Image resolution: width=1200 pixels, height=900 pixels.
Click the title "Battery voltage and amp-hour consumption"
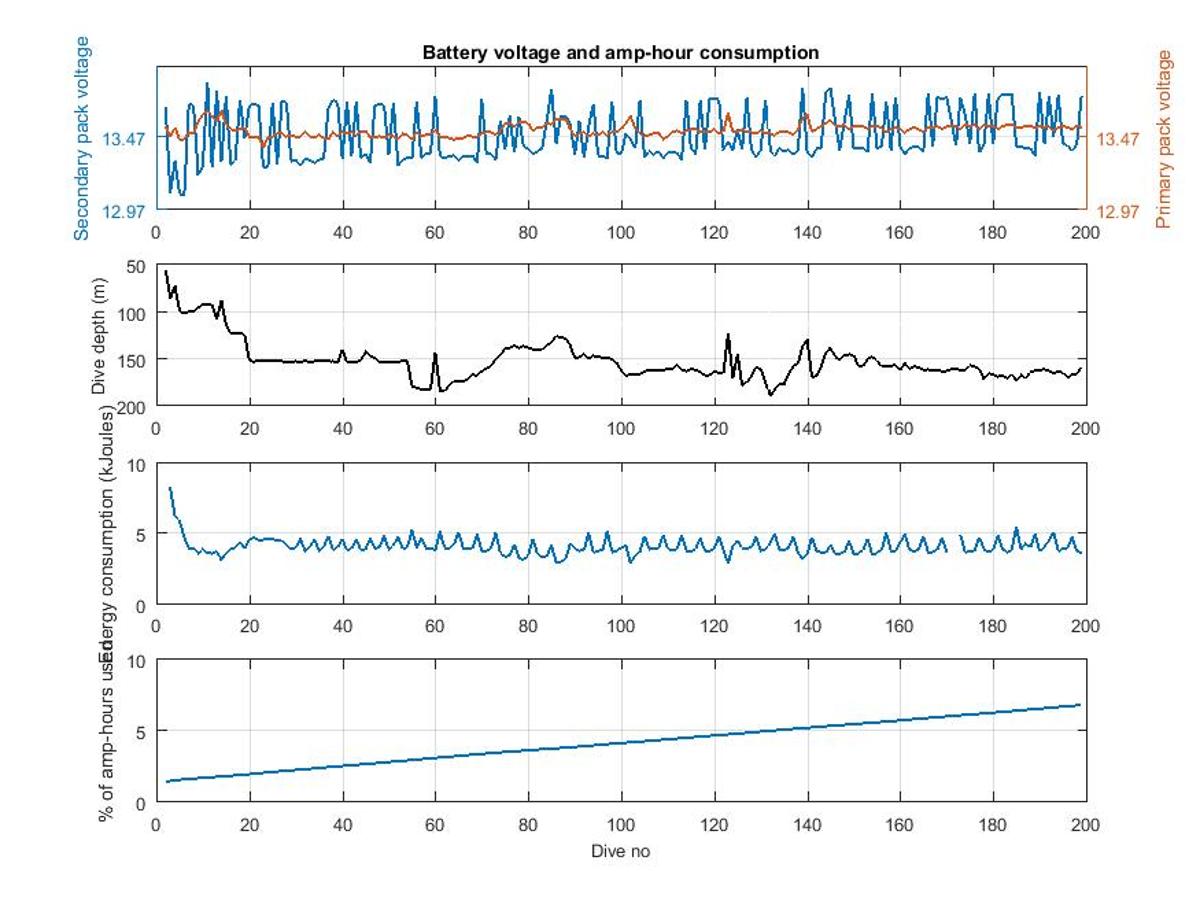[621, 53]
